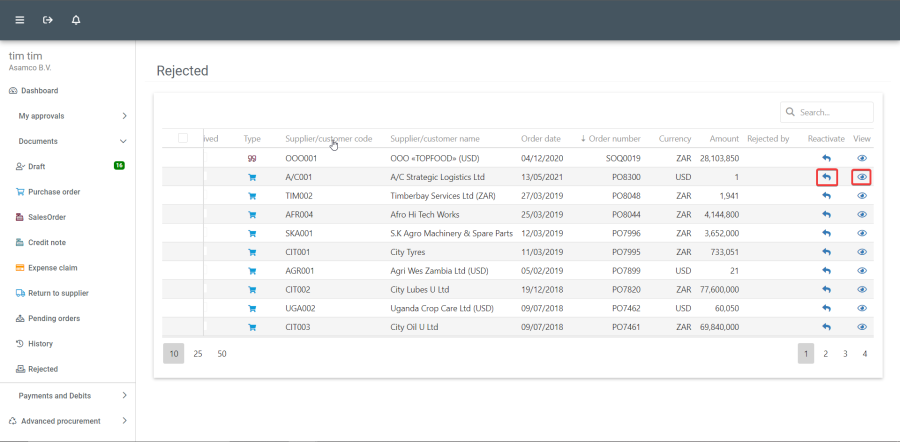View order PO8300 via eye icon

click(x=862, y=177)
